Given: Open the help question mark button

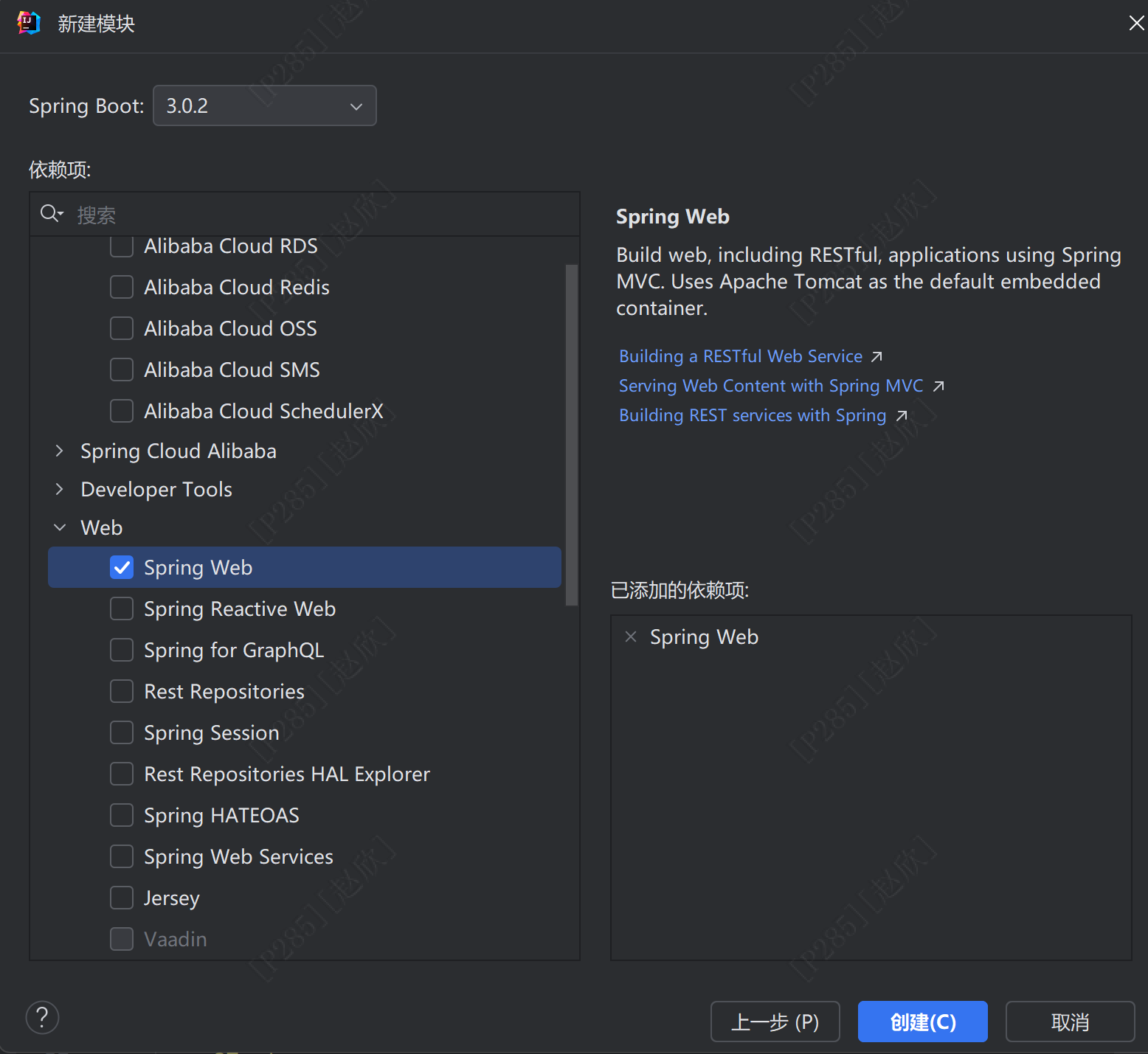Looking at the screenshot, I should coord(42,1018).
